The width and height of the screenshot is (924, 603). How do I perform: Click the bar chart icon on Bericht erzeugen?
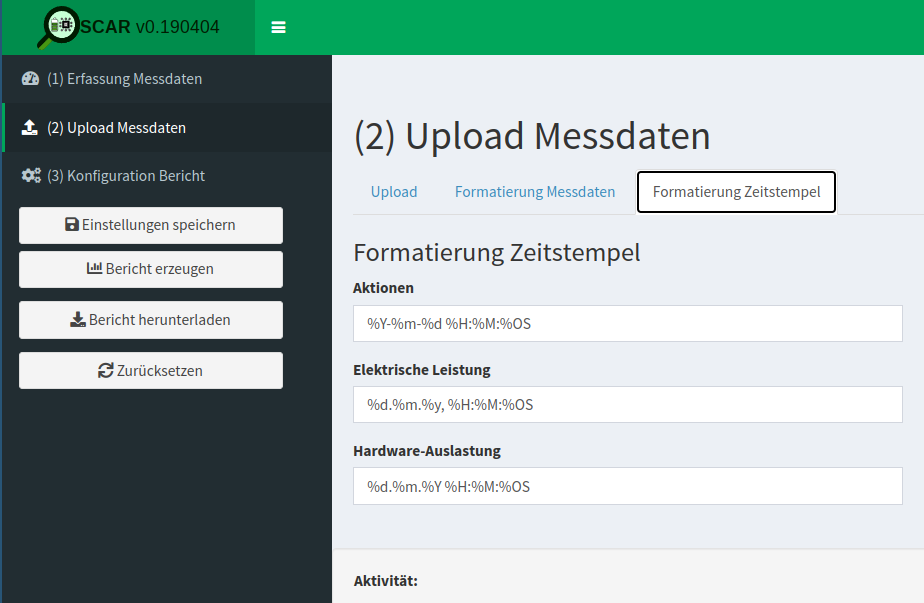pyautogui.click(x=94, y=268)
